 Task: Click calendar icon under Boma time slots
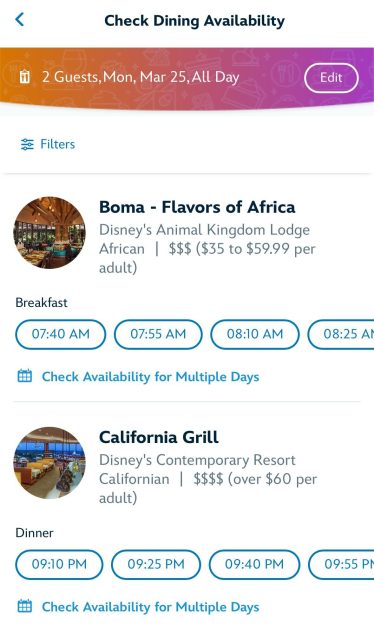pyautogui.click(x=25, y=376)
